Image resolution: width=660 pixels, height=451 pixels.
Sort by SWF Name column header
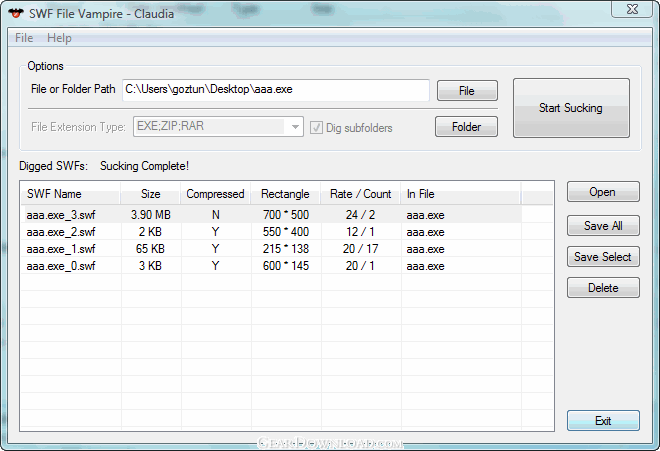pos(71,194)
